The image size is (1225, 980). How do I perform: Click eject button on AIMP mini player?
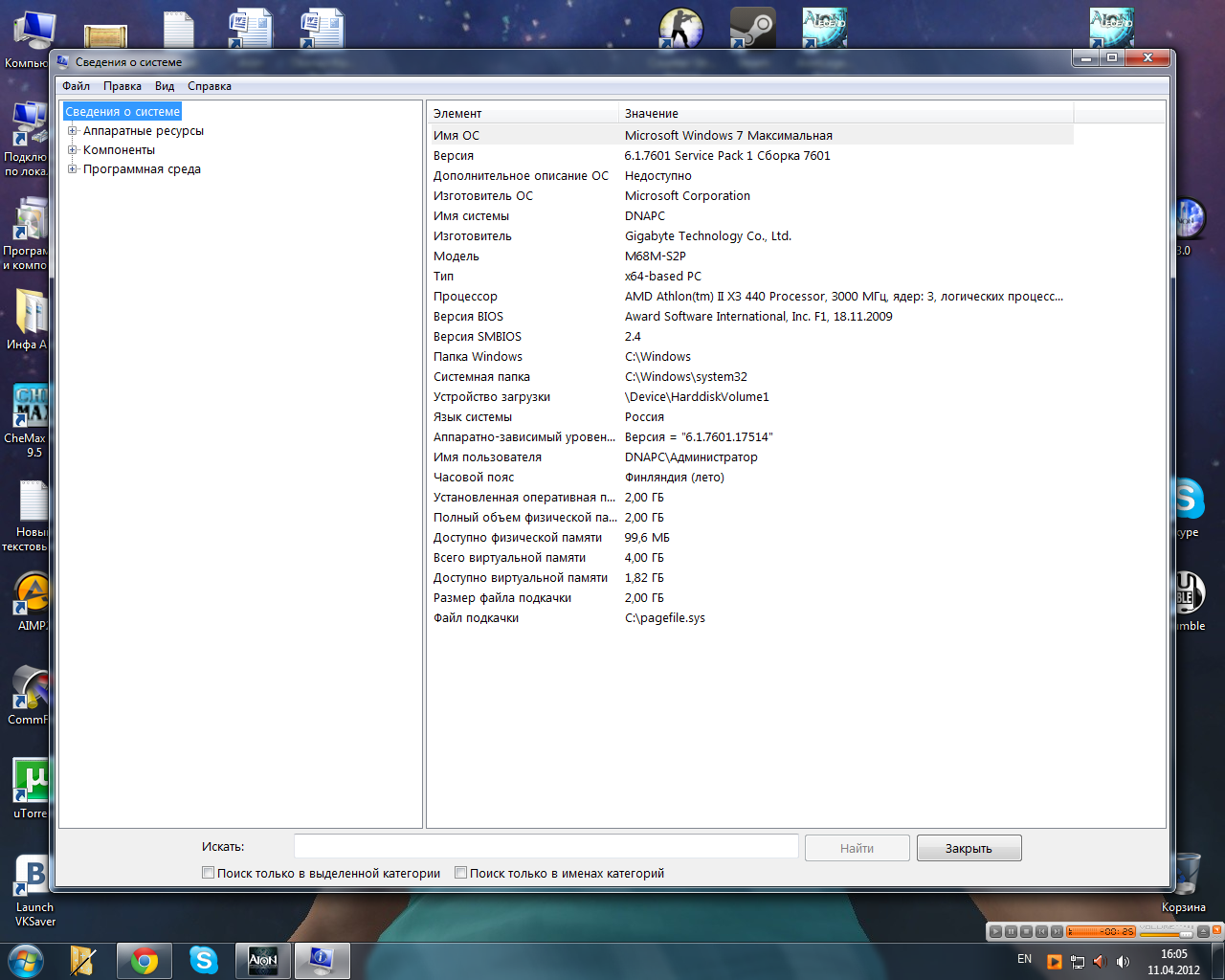[1203, 931]
